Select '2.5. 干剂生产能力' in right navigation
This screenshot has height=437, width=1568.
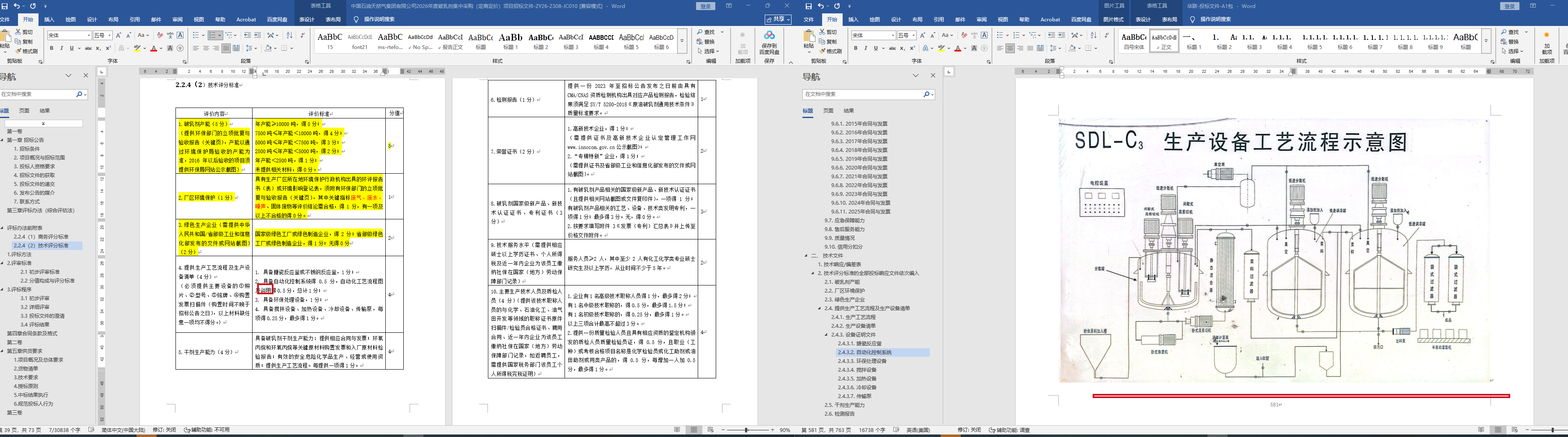coord(844,405)
